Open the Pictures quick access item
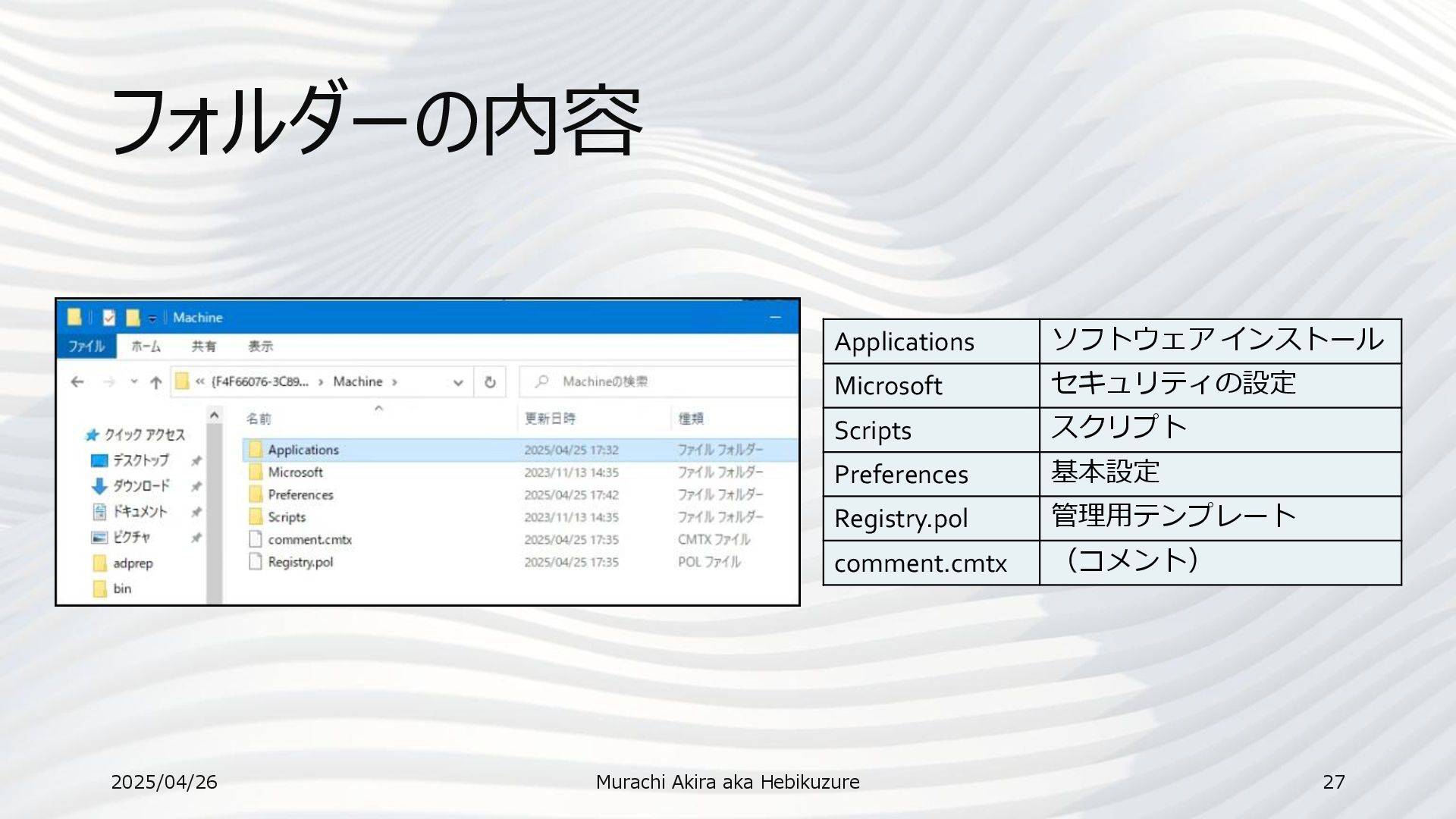The height and width of the screenshot is (819, 1456). tap(131, 538)
